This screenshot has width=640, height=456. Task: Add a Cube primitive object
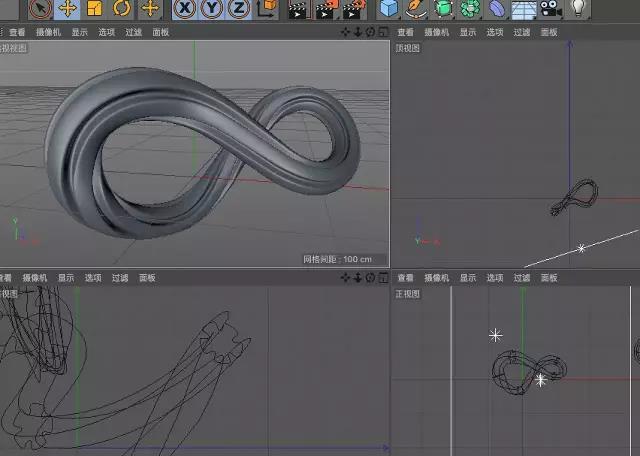(x=388, y=8)
